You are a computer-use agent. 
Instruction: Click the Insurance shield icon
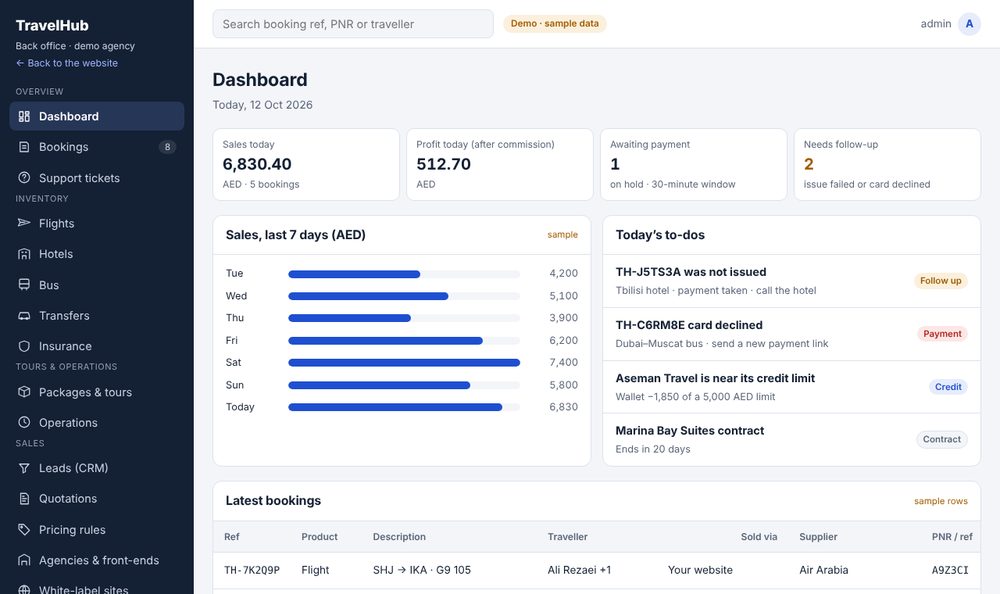(x=24, y=346)
